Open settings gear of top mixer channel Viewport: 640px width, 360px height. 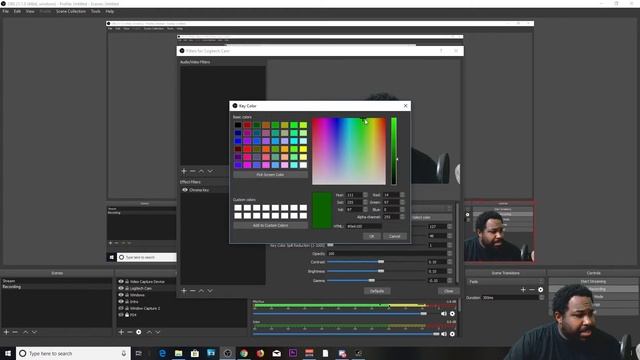pyautogui.click(x=452, y=313)
